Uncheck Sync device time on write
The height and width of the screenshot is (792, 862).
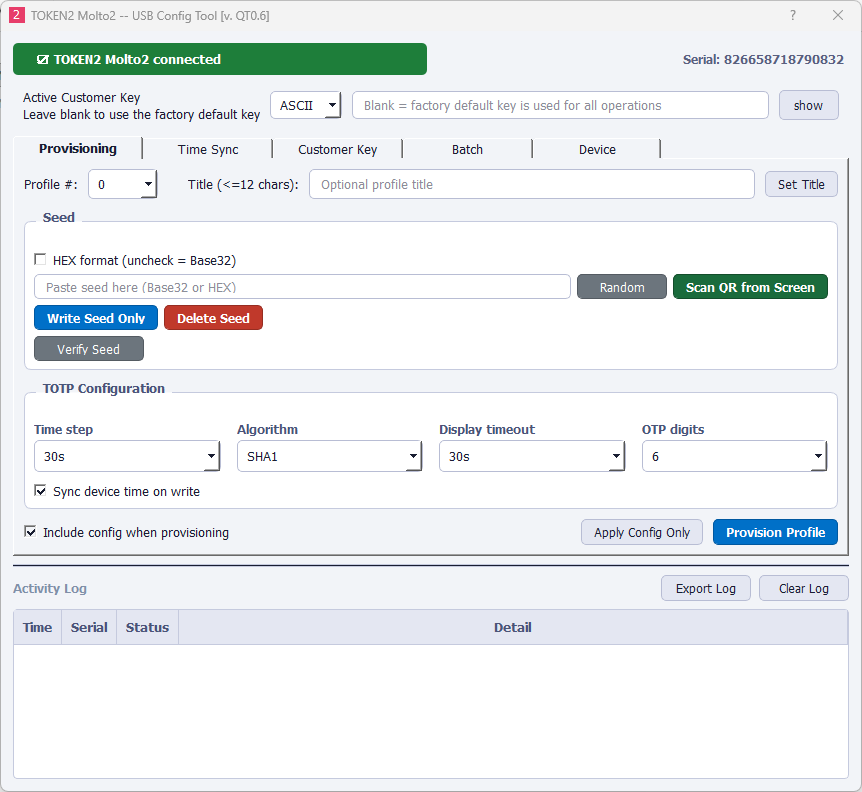click(41, 491)
